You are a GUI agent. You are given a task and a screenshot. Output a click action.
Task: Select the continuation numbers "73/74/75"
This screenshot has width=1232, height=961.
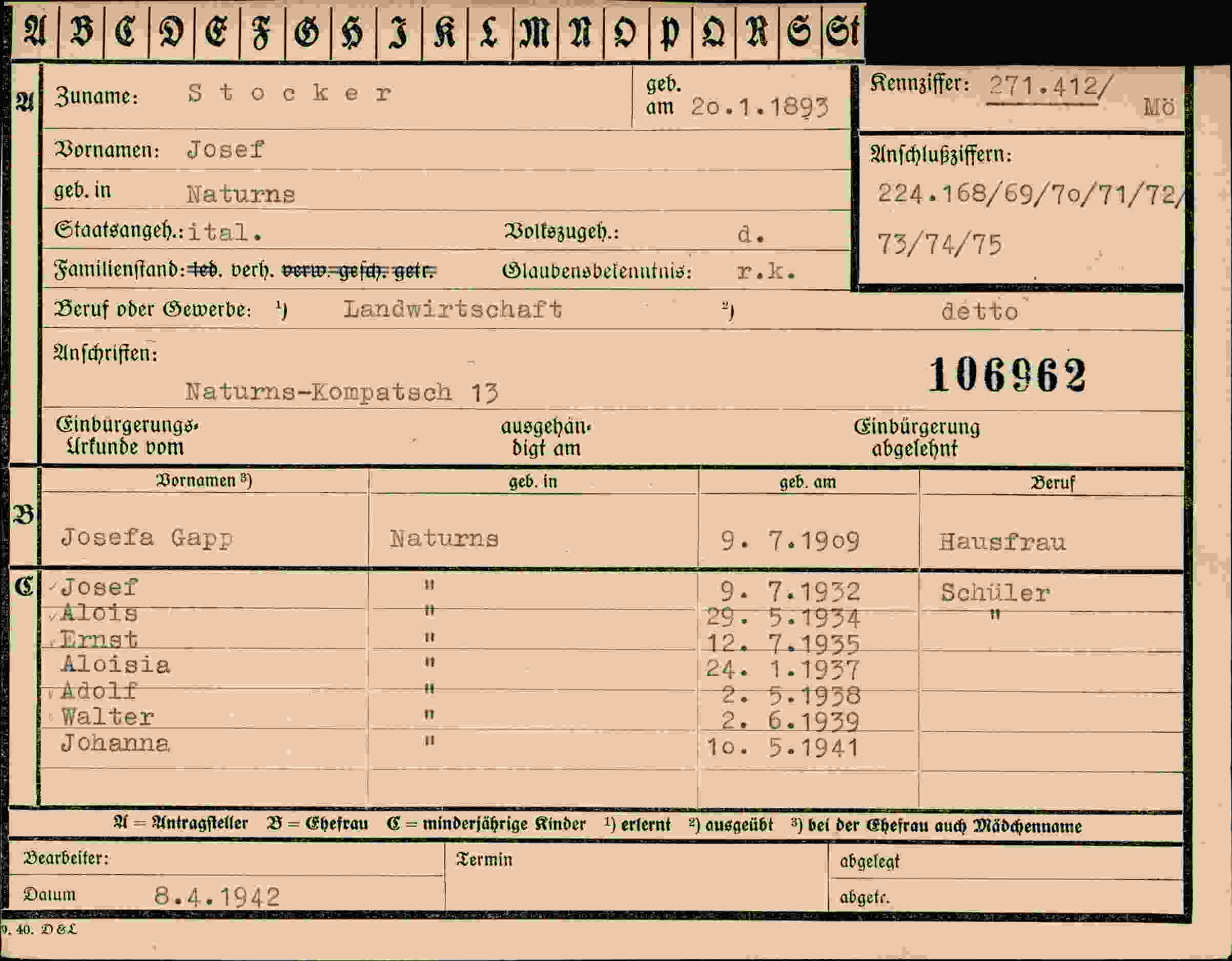(x=939, y=245)
